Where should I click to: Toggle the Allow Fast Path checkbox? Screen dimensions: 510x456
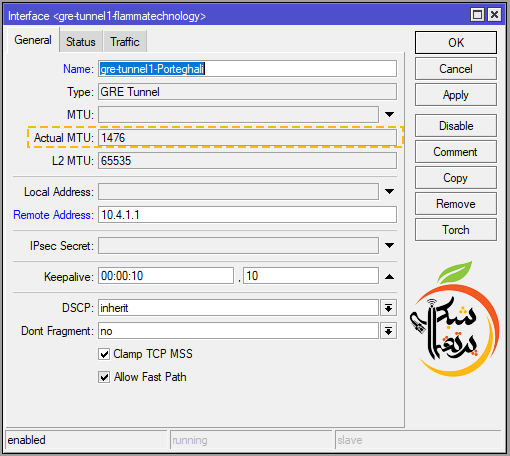[104, 377]
